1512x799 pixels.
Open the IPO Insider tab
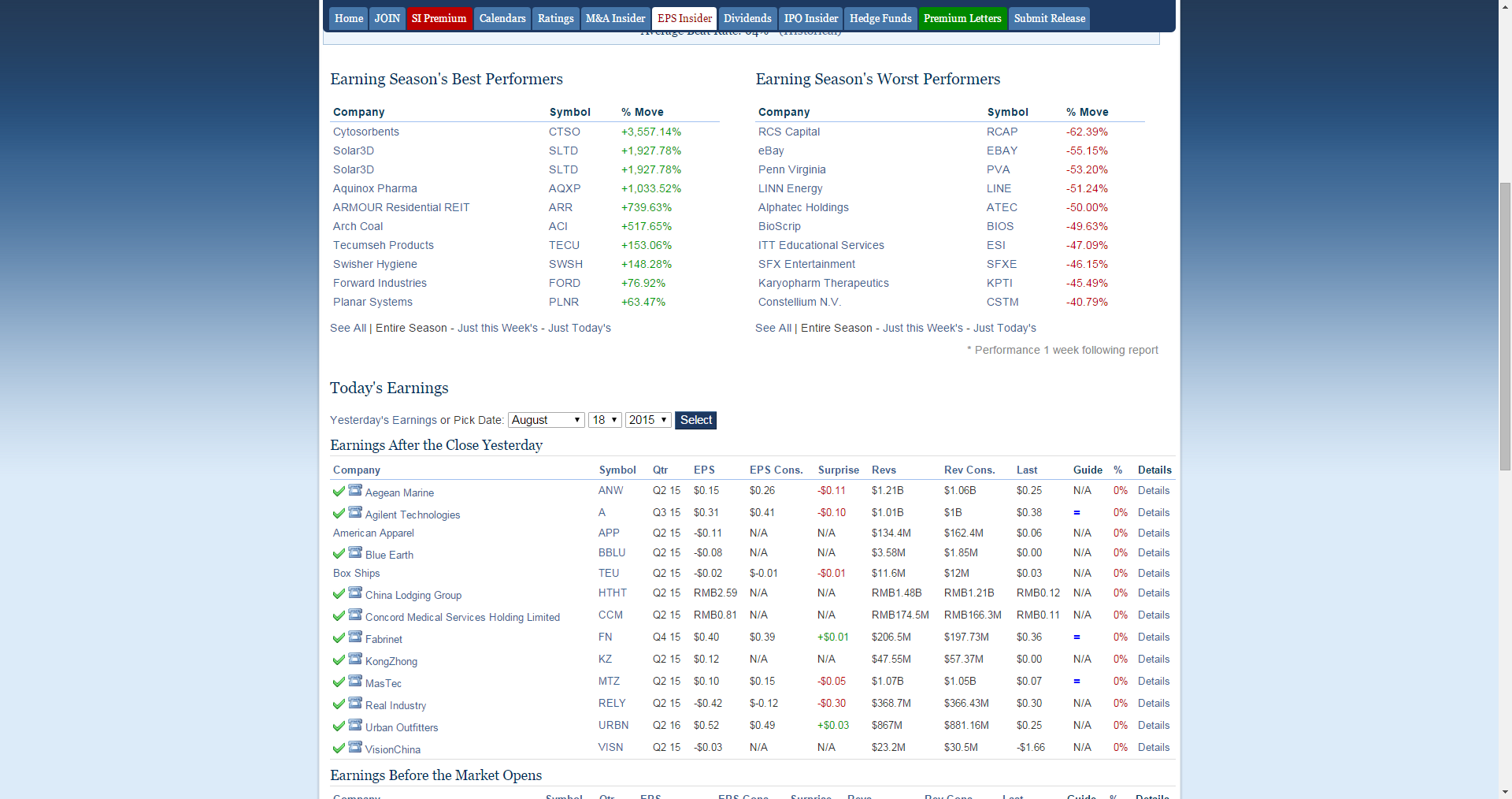point(811,18)
